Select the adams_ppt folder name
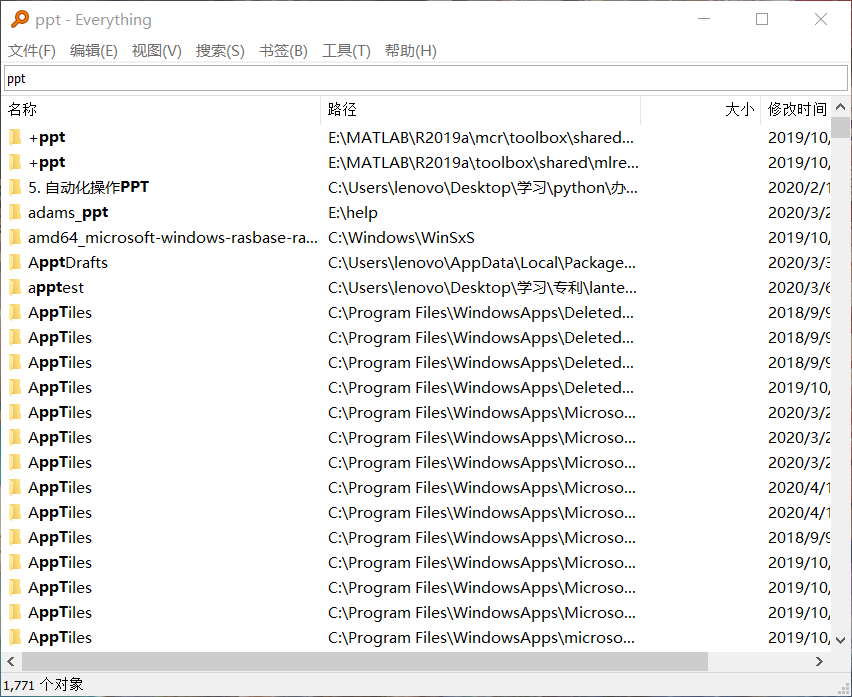 pos(68,212)
